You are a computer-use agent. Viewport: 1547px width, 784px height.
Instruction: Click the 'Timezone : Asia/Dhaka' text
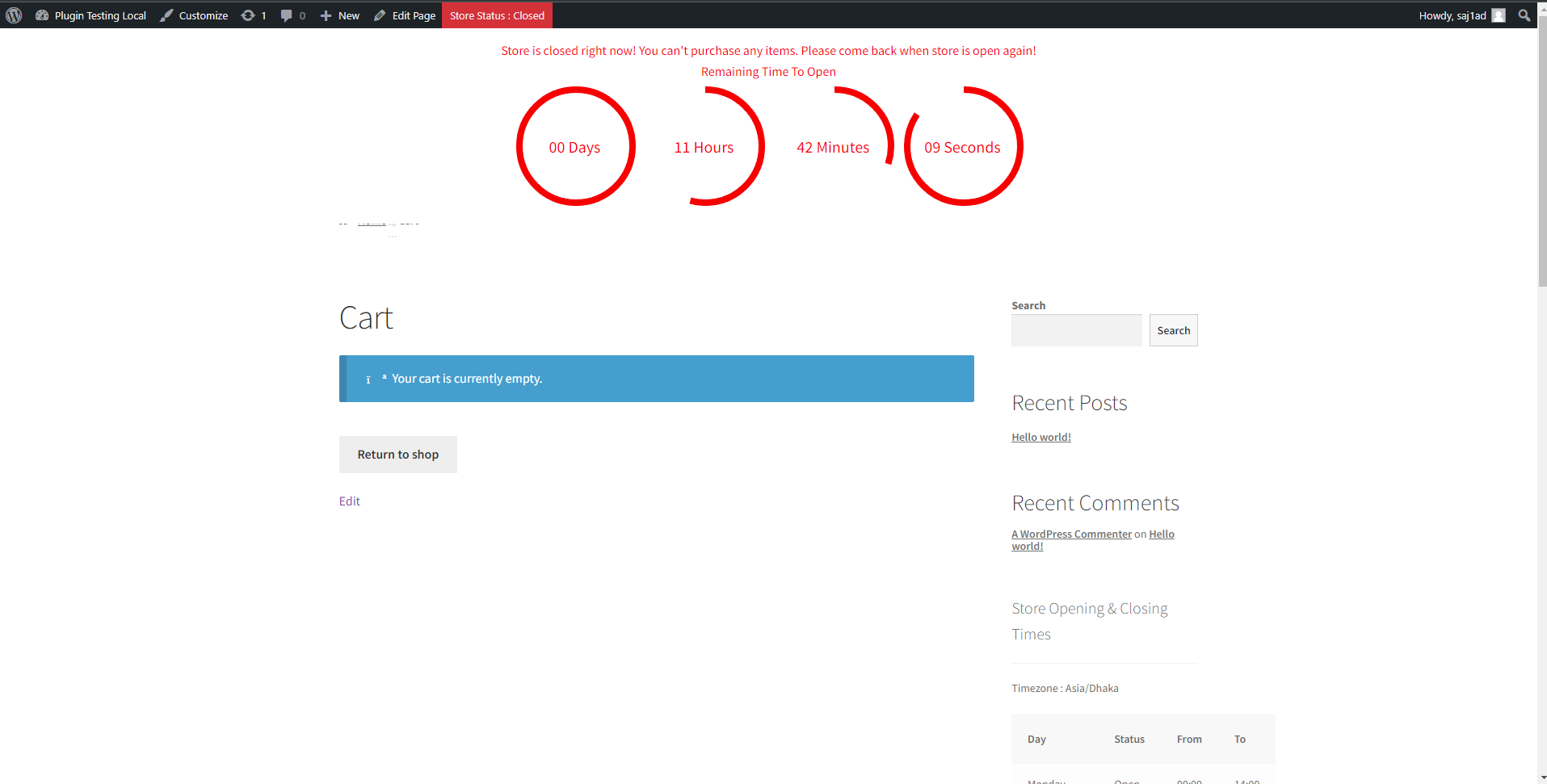[x=1065, y=689]
